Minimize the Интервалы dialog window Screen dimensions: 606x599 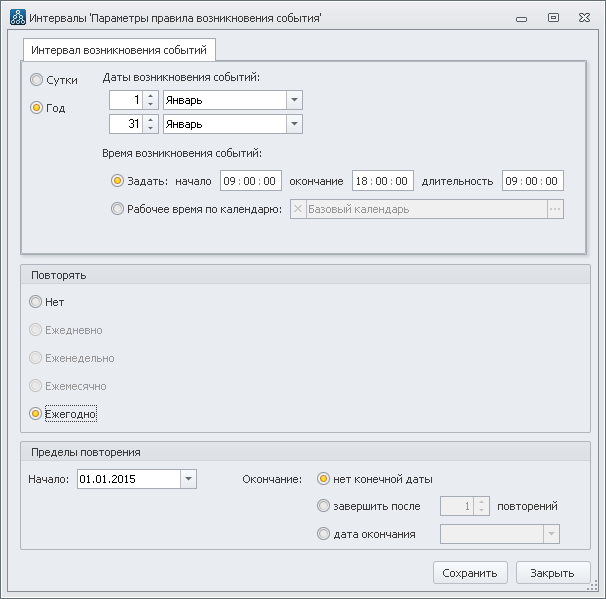(520, 18)
